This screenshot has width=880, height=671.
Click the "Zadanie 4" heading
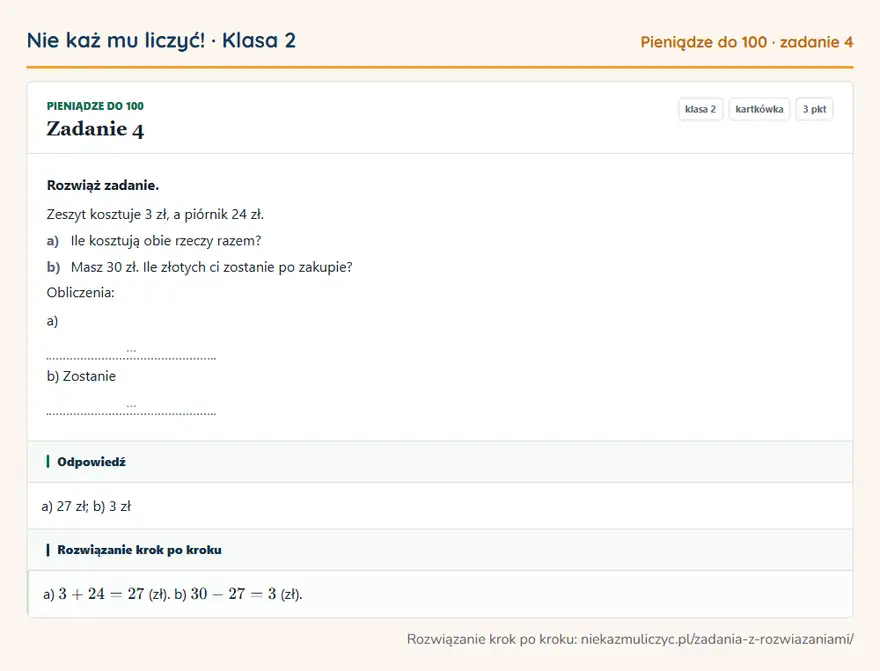tap(95, 129)
